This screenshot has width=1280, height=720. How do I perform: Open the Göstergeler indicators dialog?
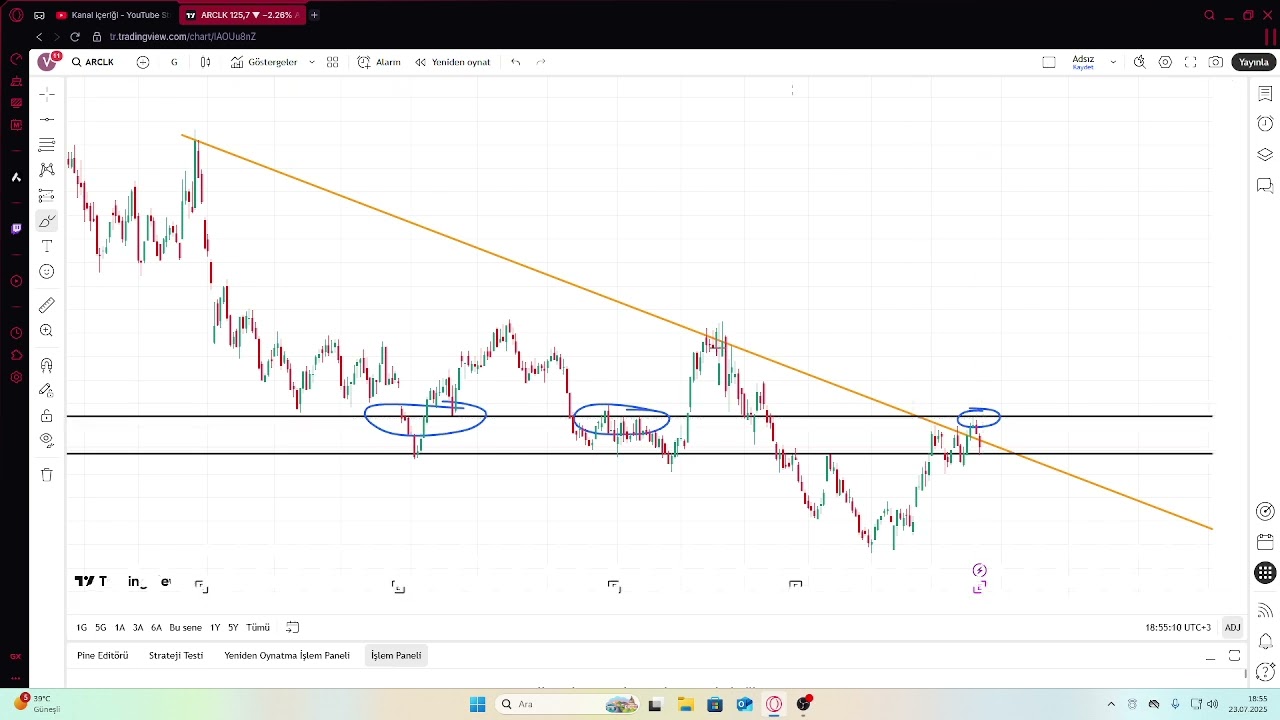pyautogui.click(x=264, y=62)
